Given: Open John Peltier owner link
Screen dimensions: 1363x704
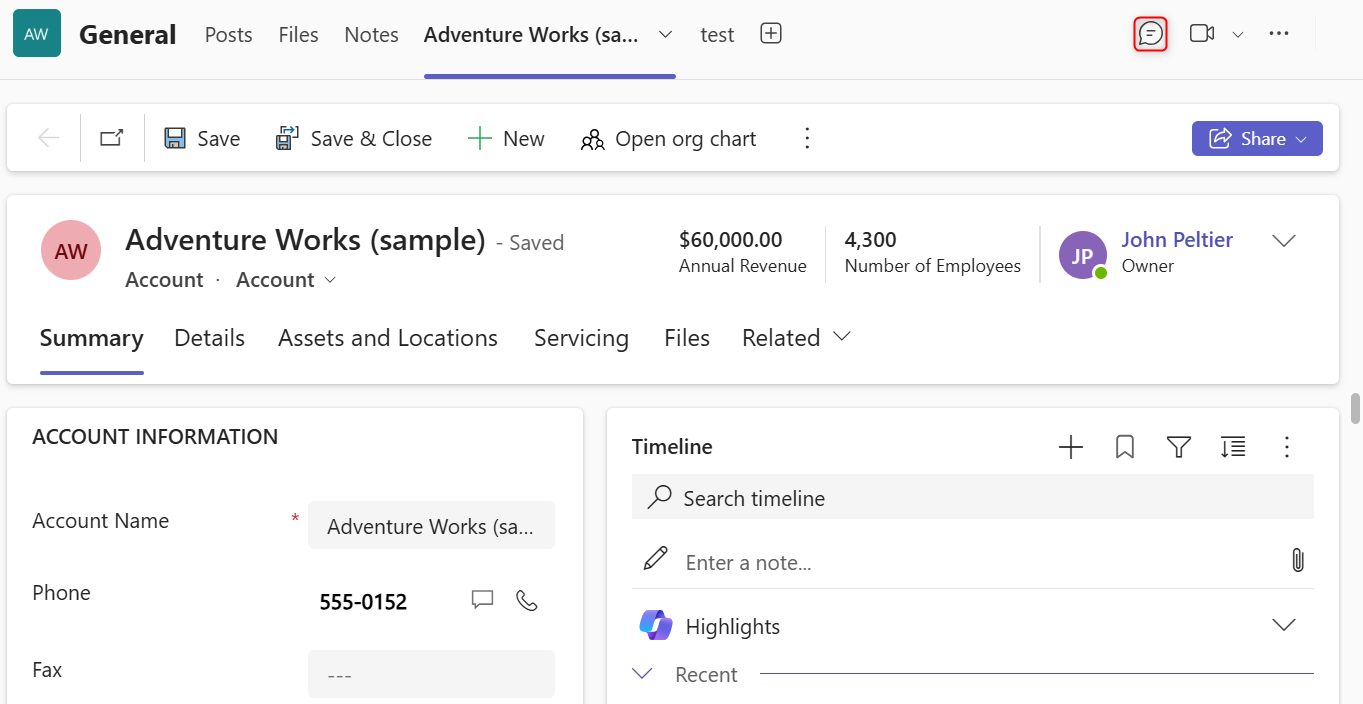Looking at the screenshot, I should coord(1177,240).
